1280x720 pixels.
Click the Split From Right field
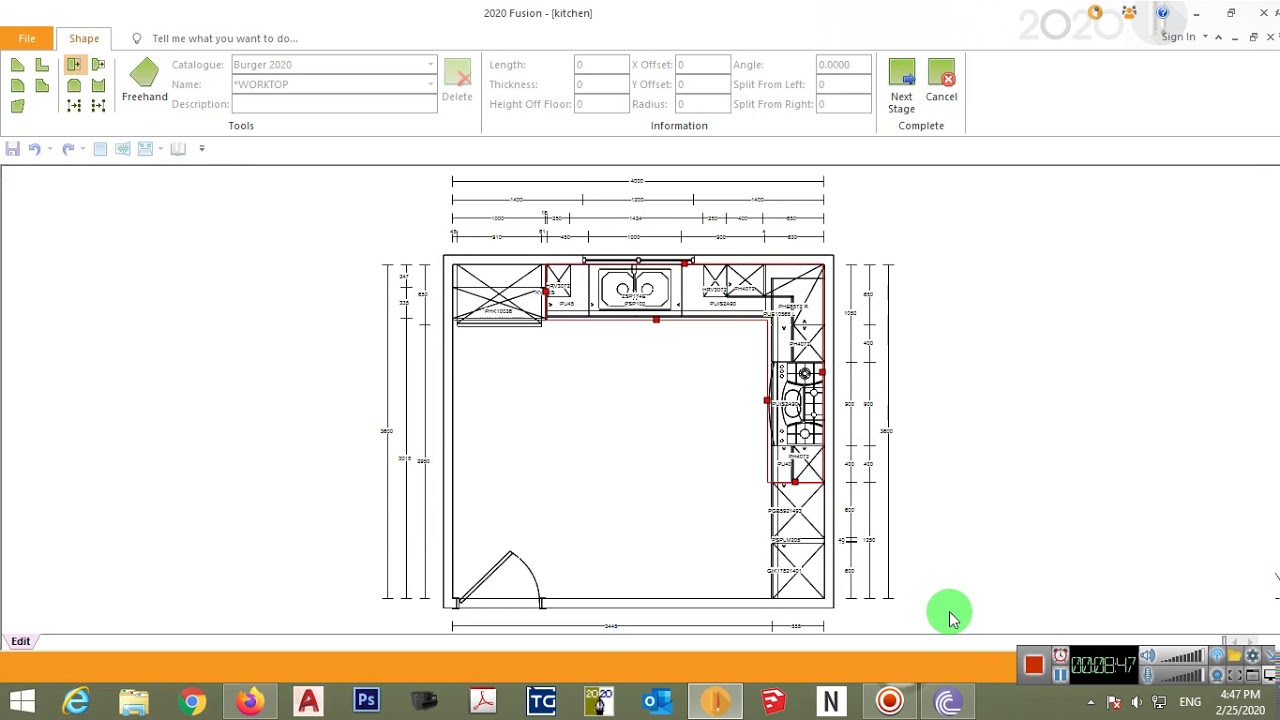pos(843,104)
